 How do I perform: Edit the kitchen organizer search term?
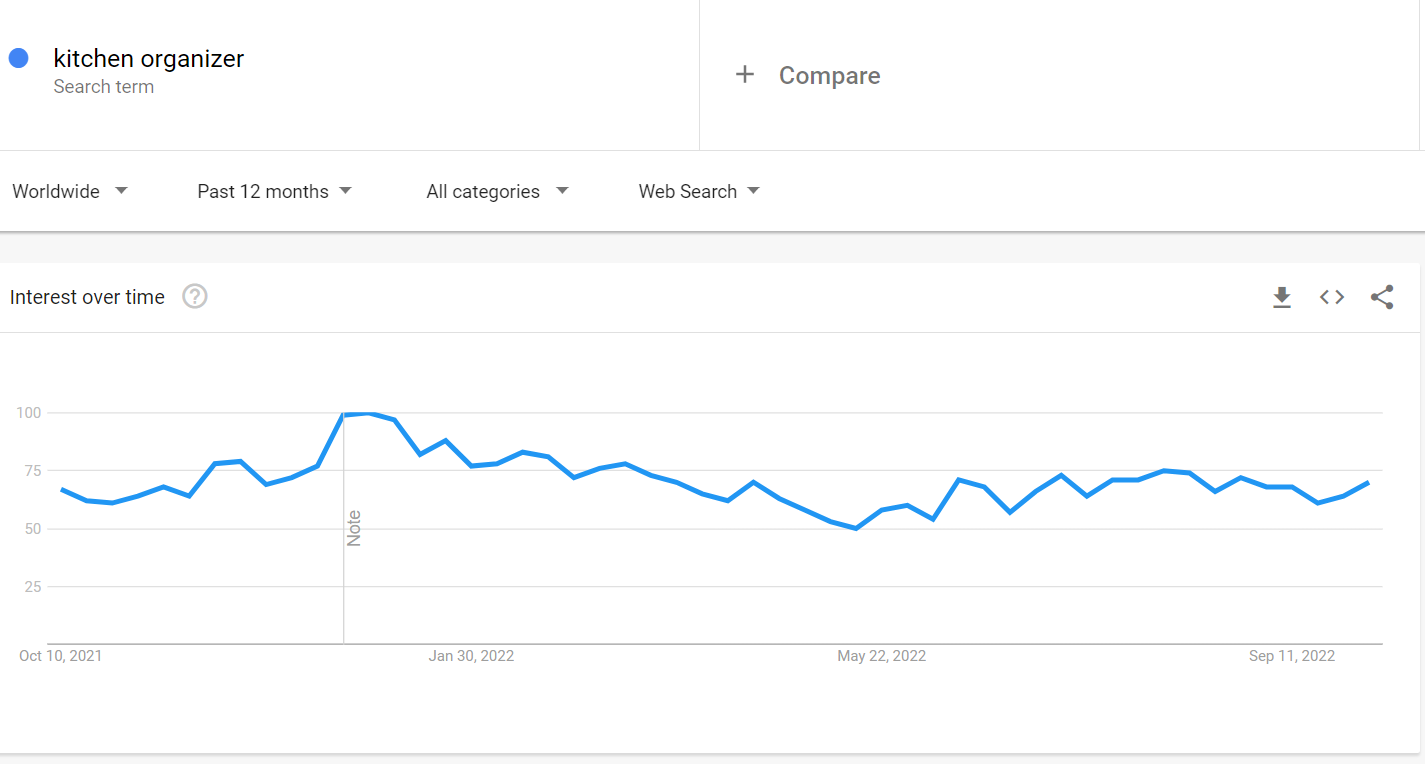point(149,59)
